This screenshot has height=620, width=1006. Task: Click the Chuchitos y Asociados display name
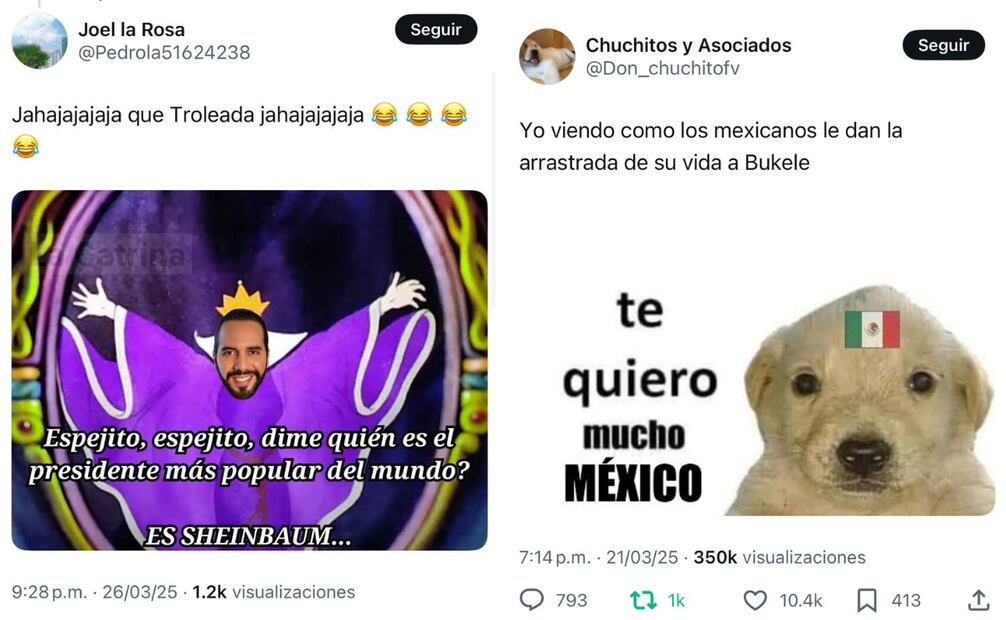[x=688, y=45]
